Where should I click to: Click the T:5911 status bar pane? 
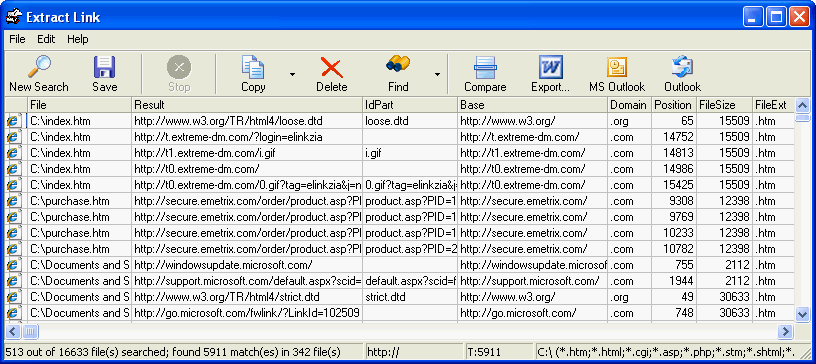pos(500,352)
